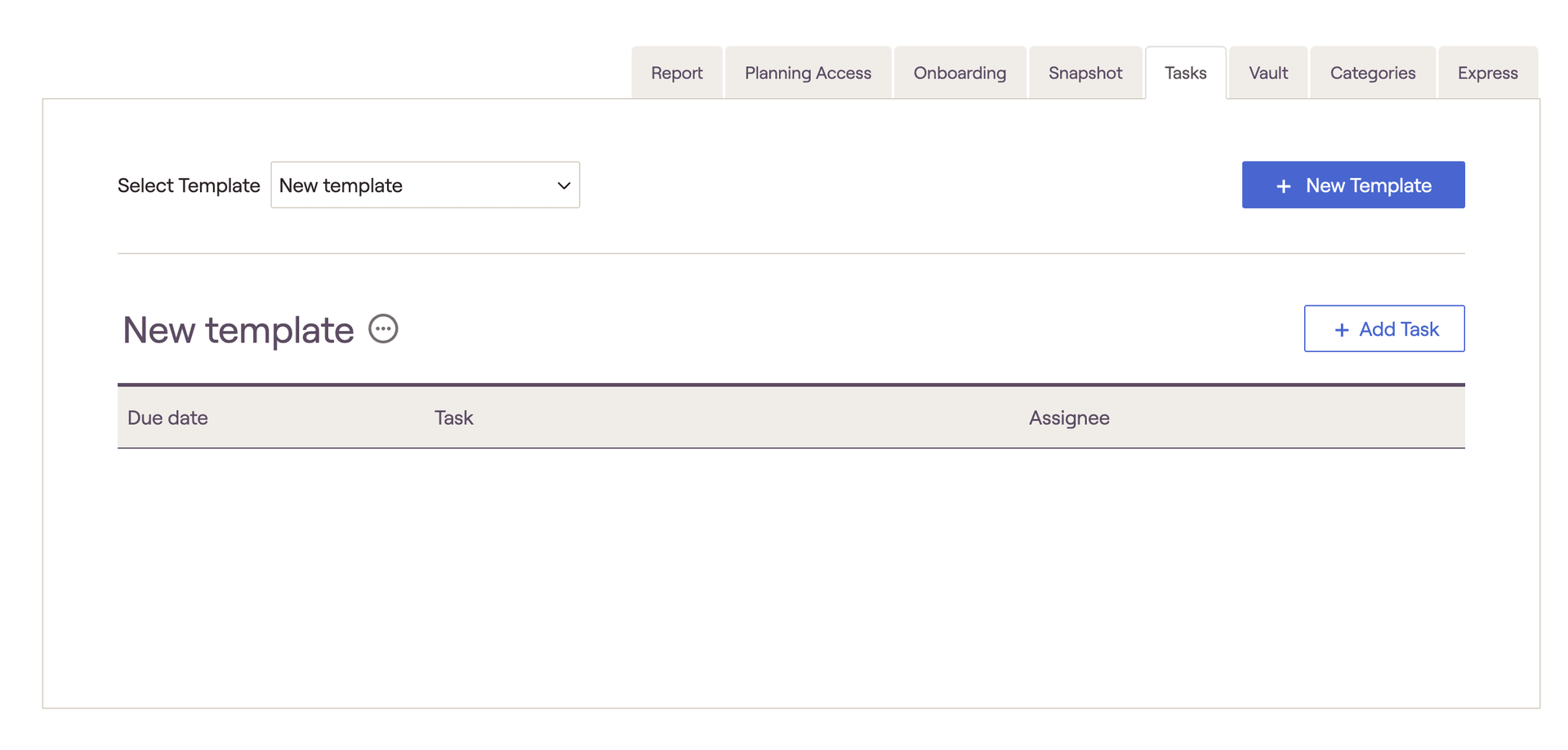Click the Select Template label

pos(189,185)
